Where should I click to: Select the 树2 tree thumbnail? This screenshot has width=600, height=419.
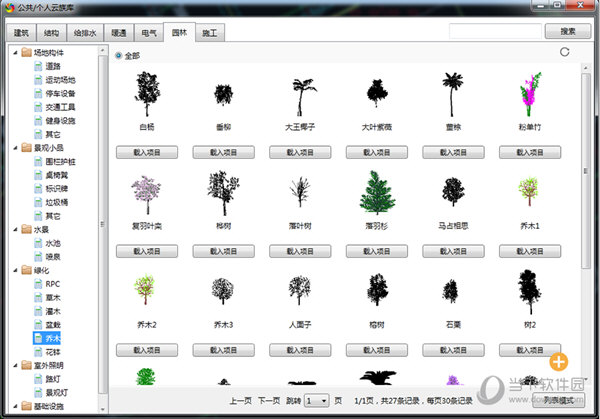(530, 292)
